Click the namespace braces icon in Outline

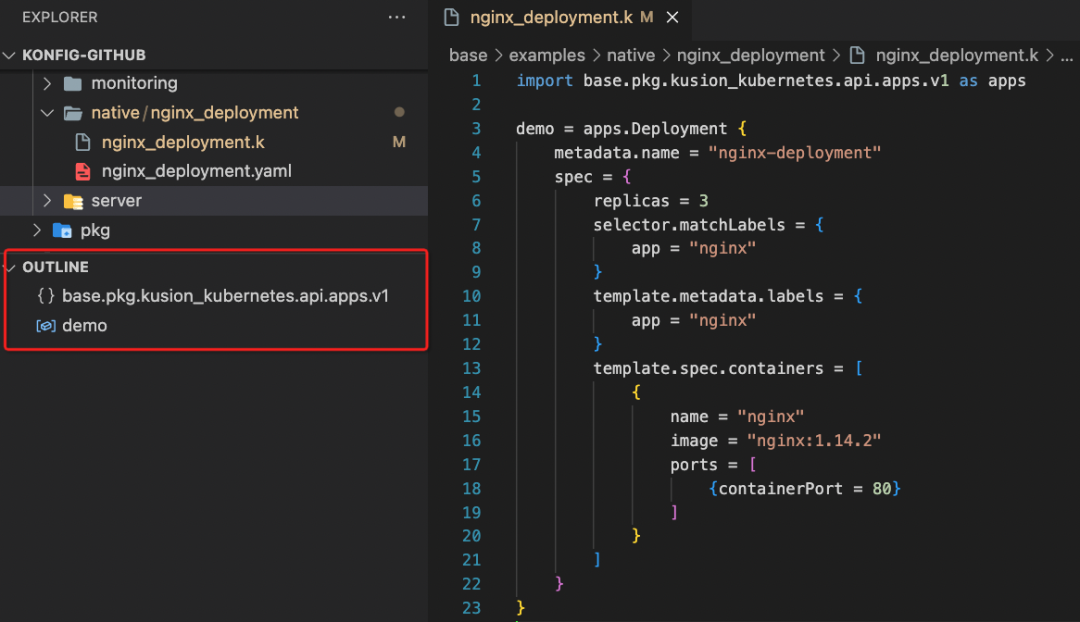(45, 296)
